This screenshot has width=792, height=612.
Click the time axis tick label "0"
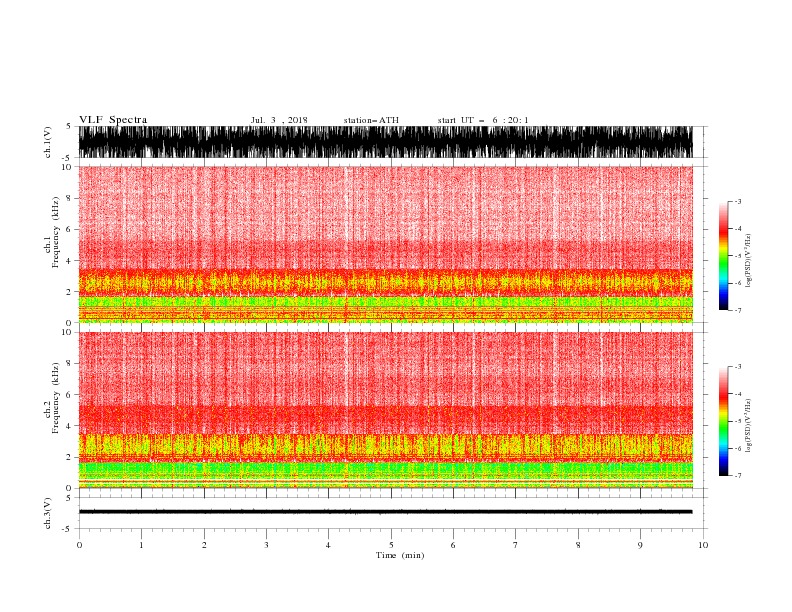click(79, 545)
